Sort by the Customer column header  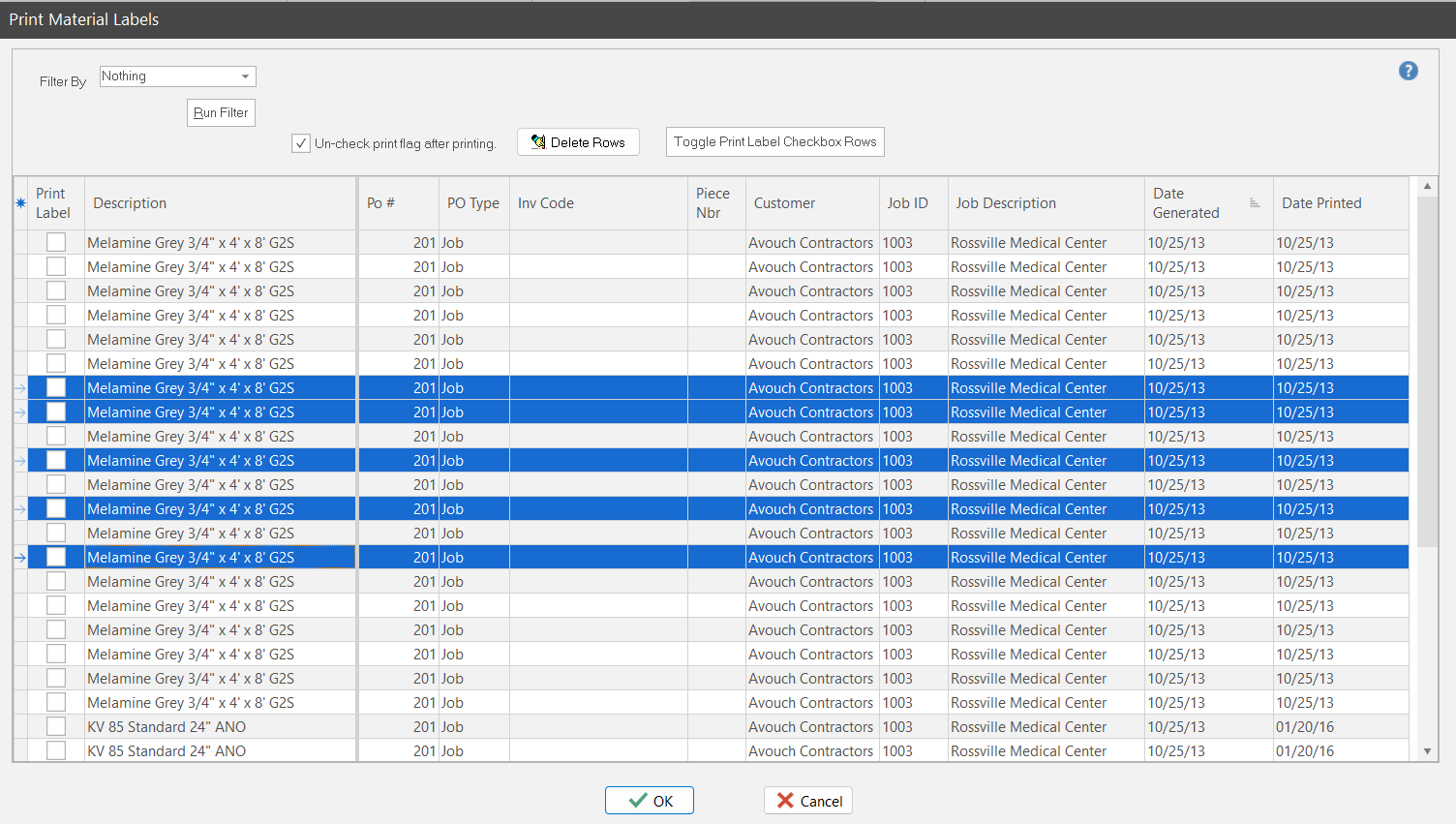tap(784, 203)
